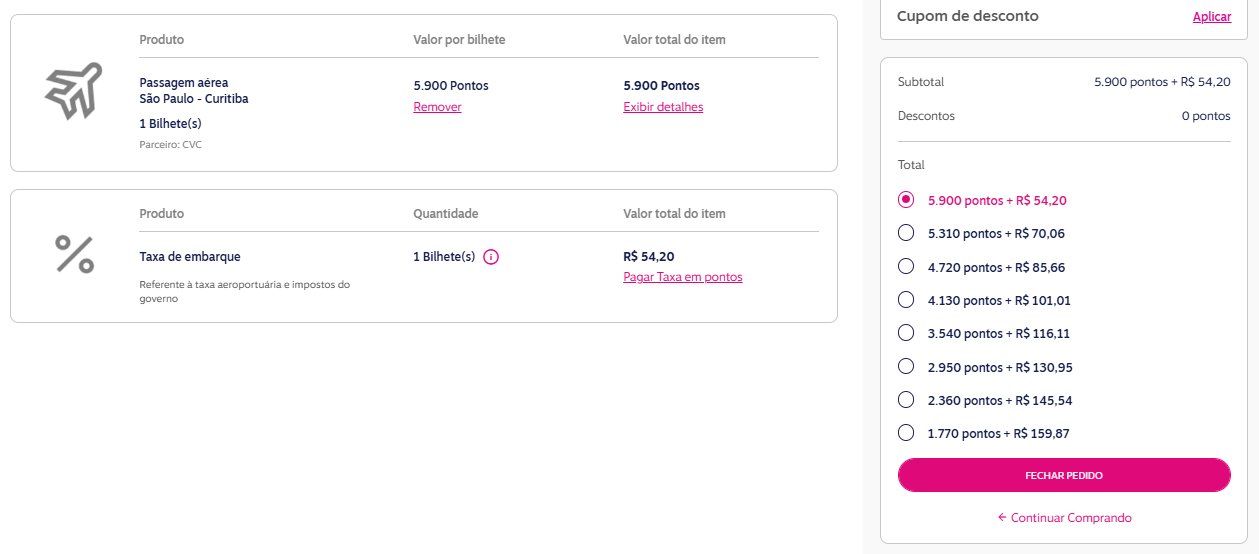Click the arrow icon beside Continuar Comprando
The width and height of the screenshot is (1259, 554).
click(x=1002, y=518)
